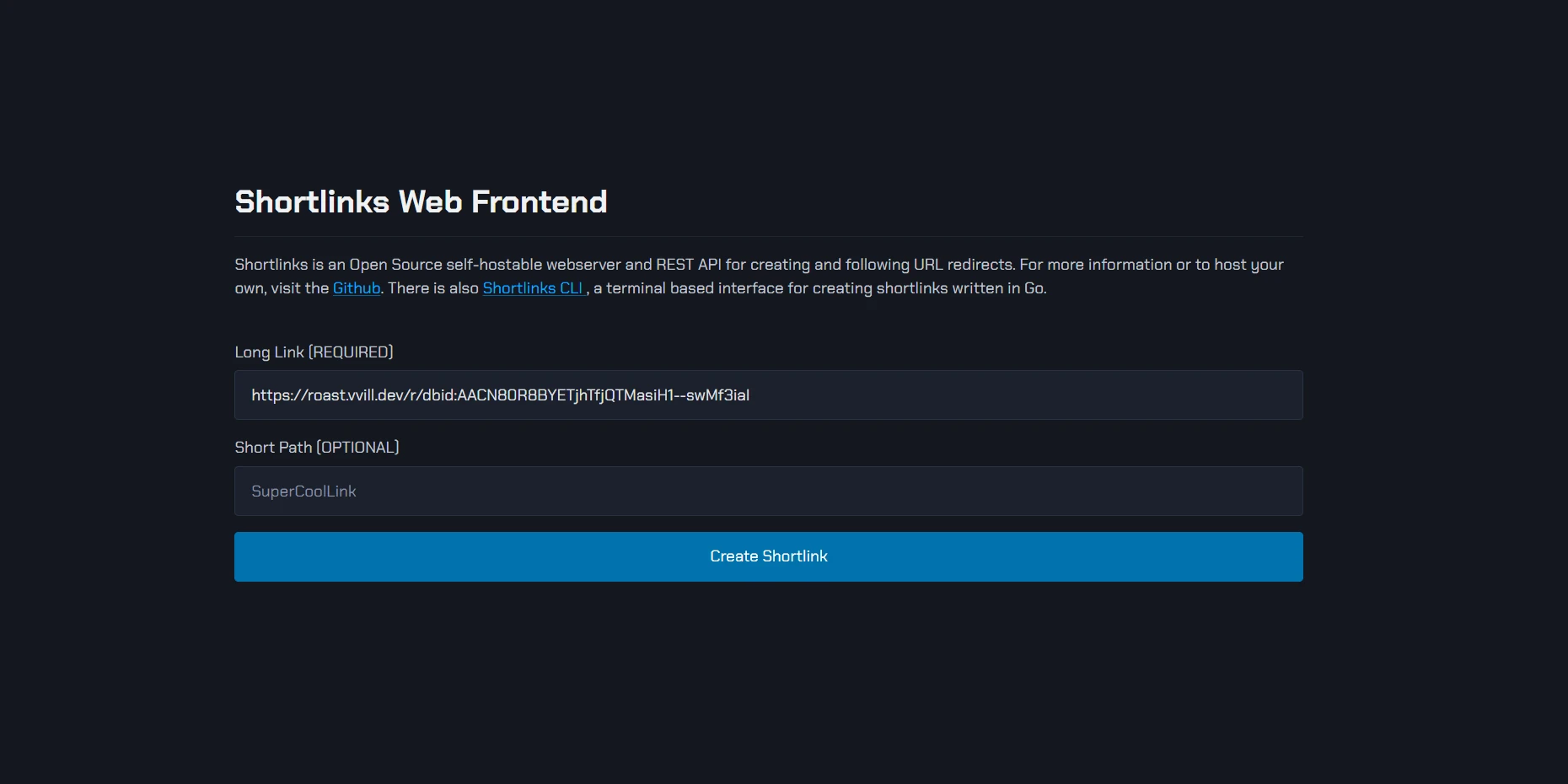
Task: Focus the Short Path input field
Action: pos(769,491)
